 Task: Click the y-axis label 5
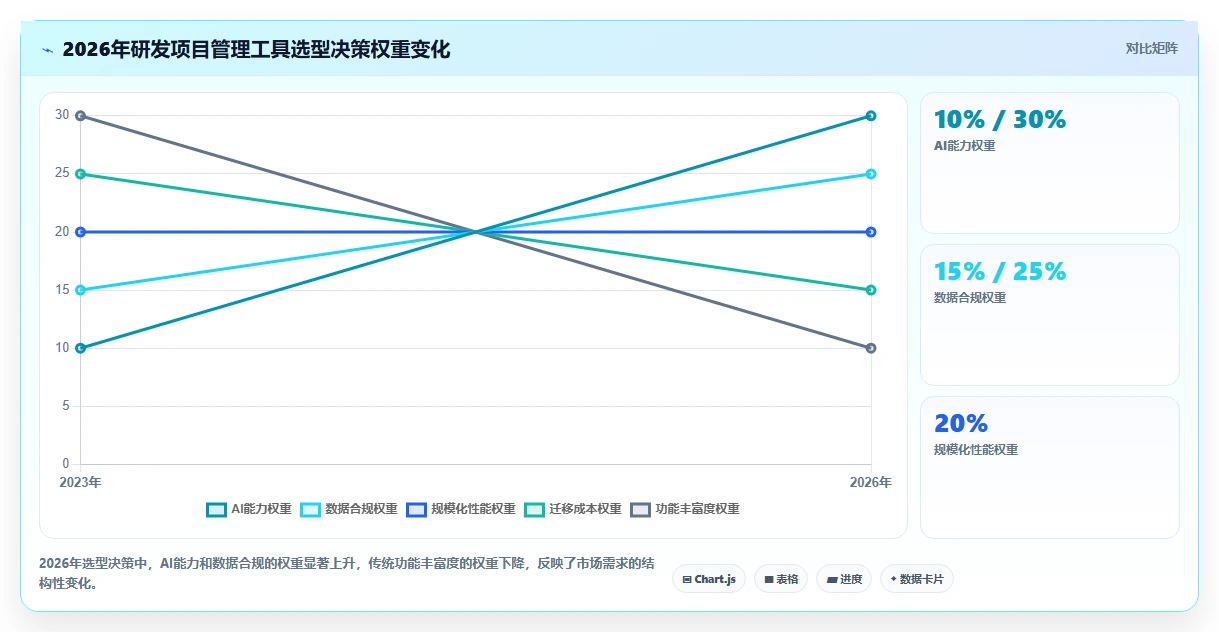click(x=66, y=406)
